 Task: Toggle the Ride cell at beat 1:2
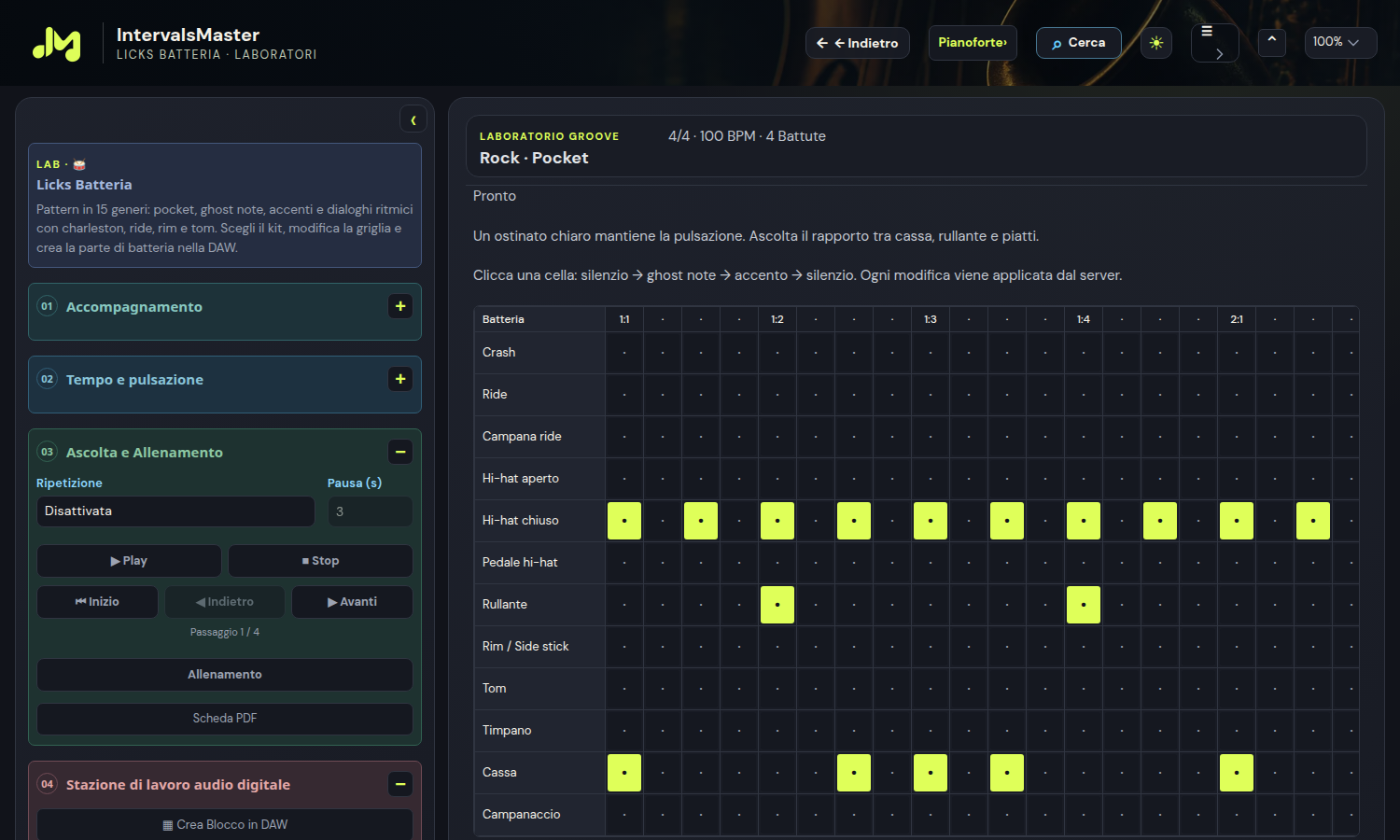[x=777, y=395]
